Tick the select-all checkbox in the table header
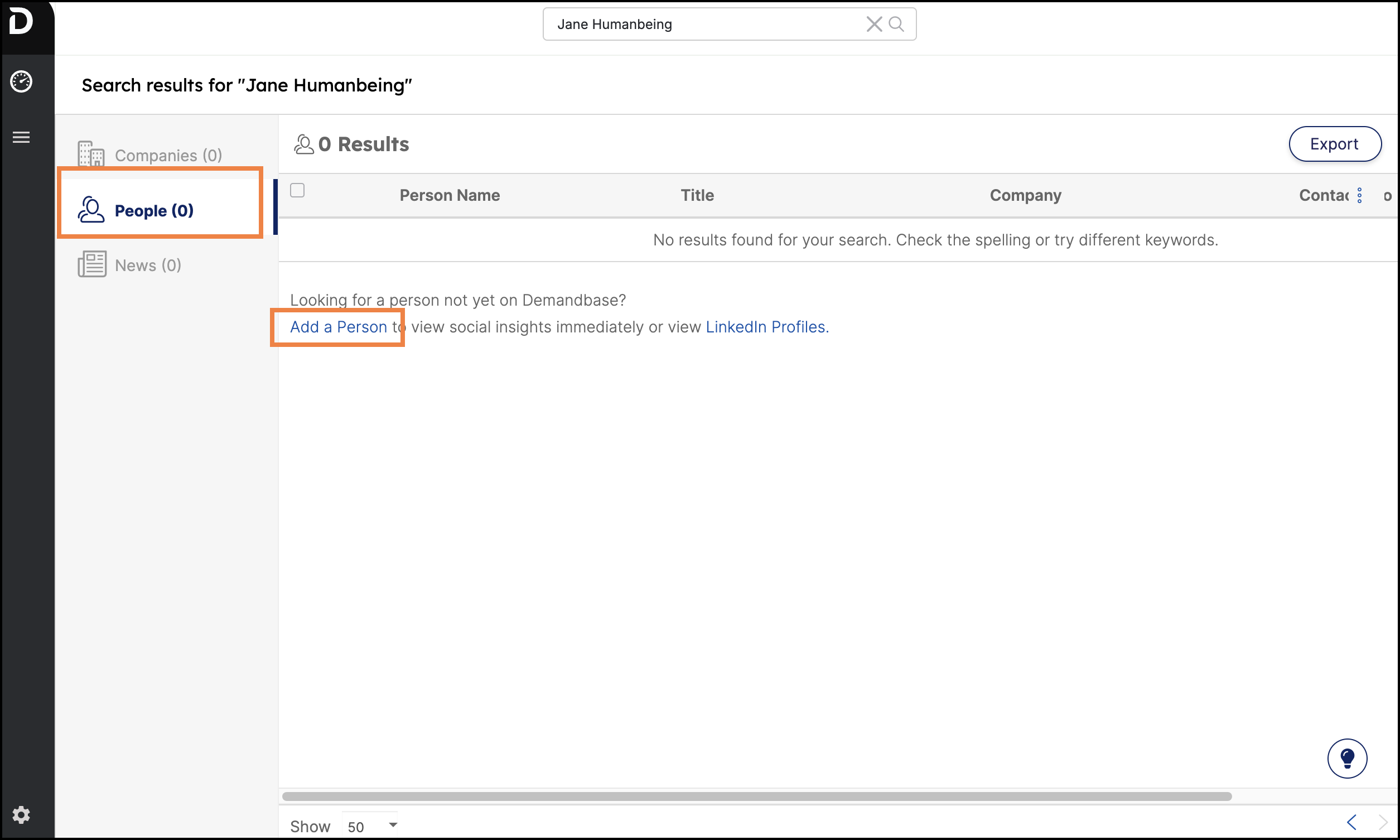 (x=297, y=190)
